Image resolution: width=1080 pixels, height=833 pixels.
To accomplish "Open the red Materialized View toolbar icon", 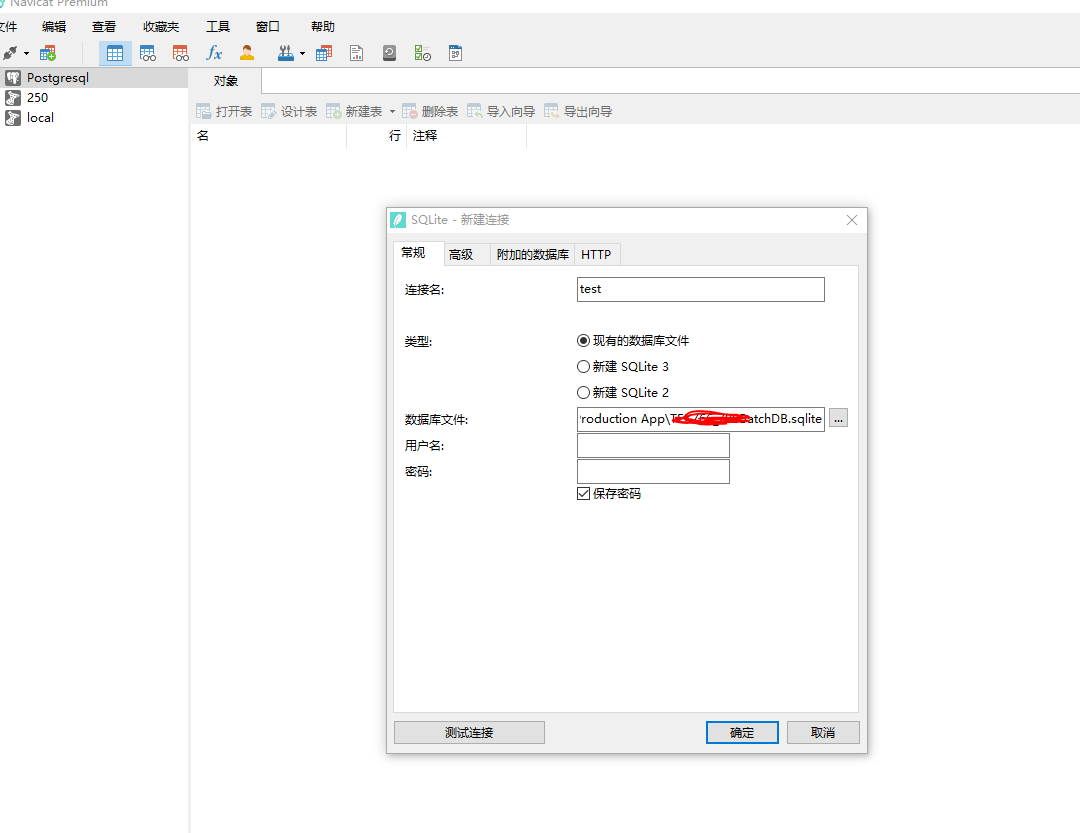I will (x=180, y=53).
